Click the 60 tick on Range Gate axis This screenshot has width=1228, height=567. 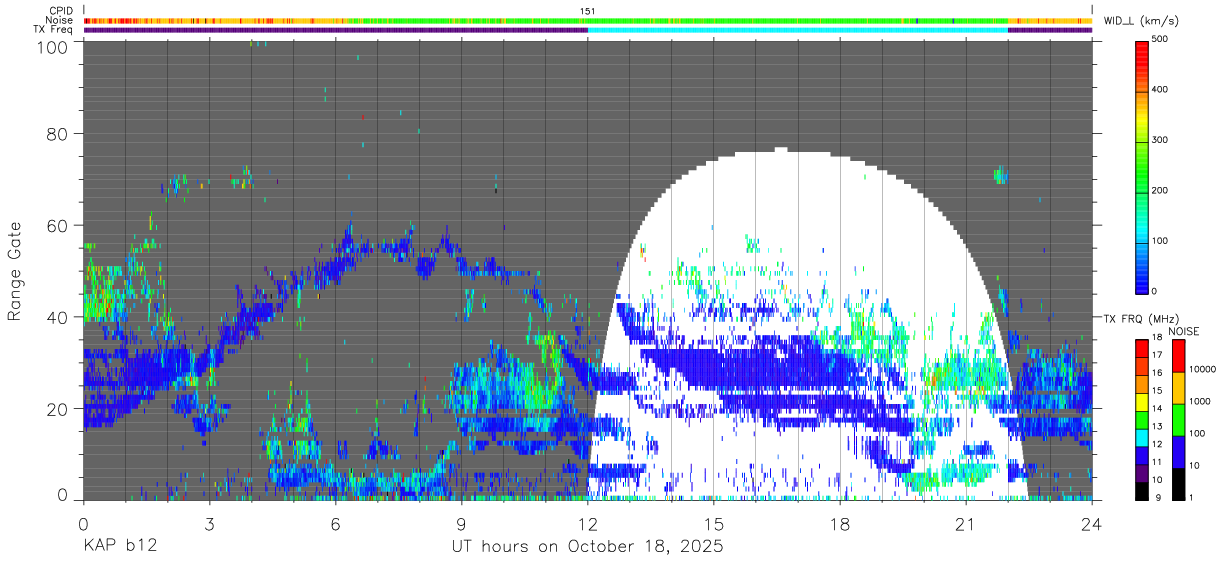[x=57, y=225]
